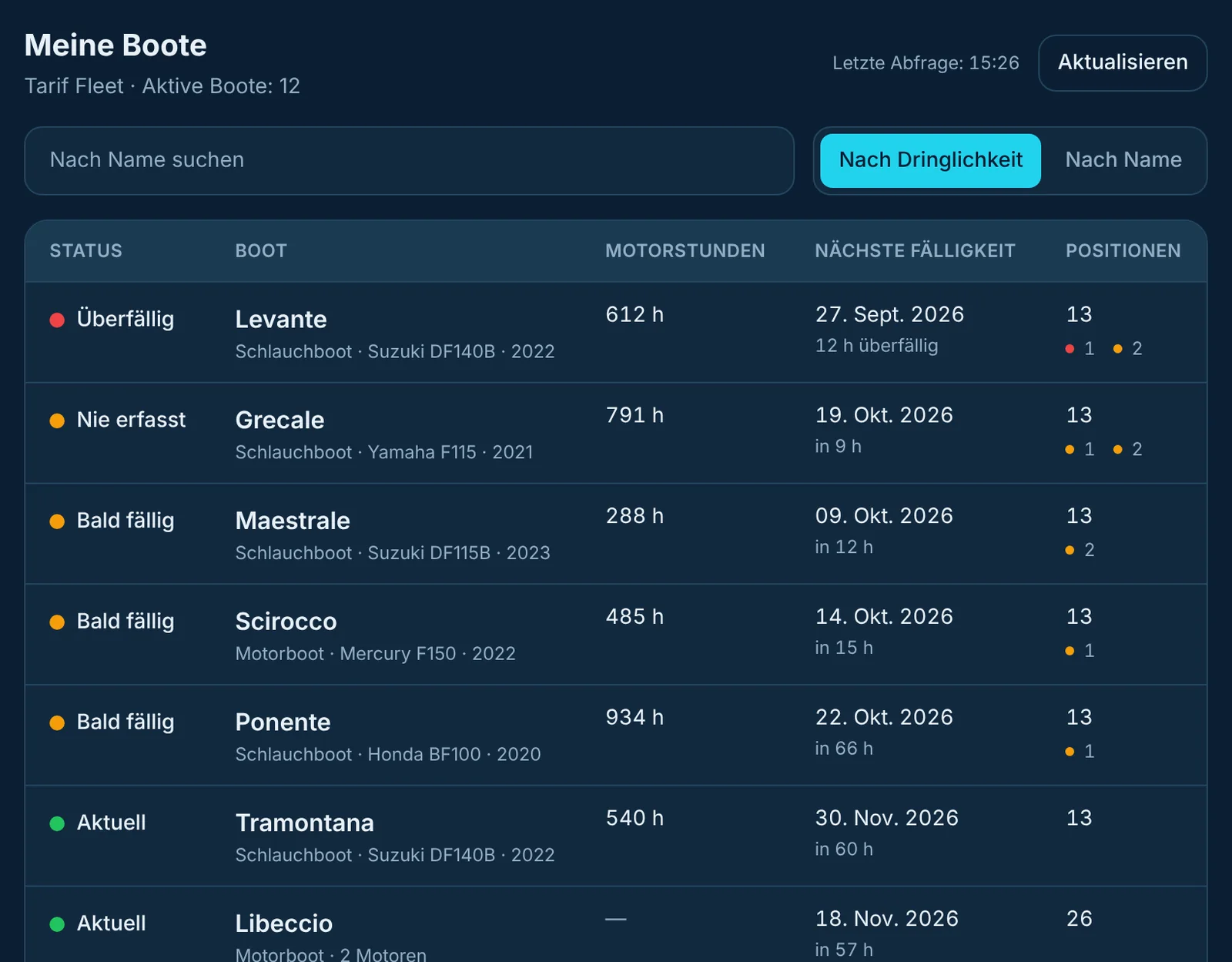Click Maestrale's orange positions dot
Image resolution: width=1232 pixels, height=962 pixels.
coord(1070,550)
